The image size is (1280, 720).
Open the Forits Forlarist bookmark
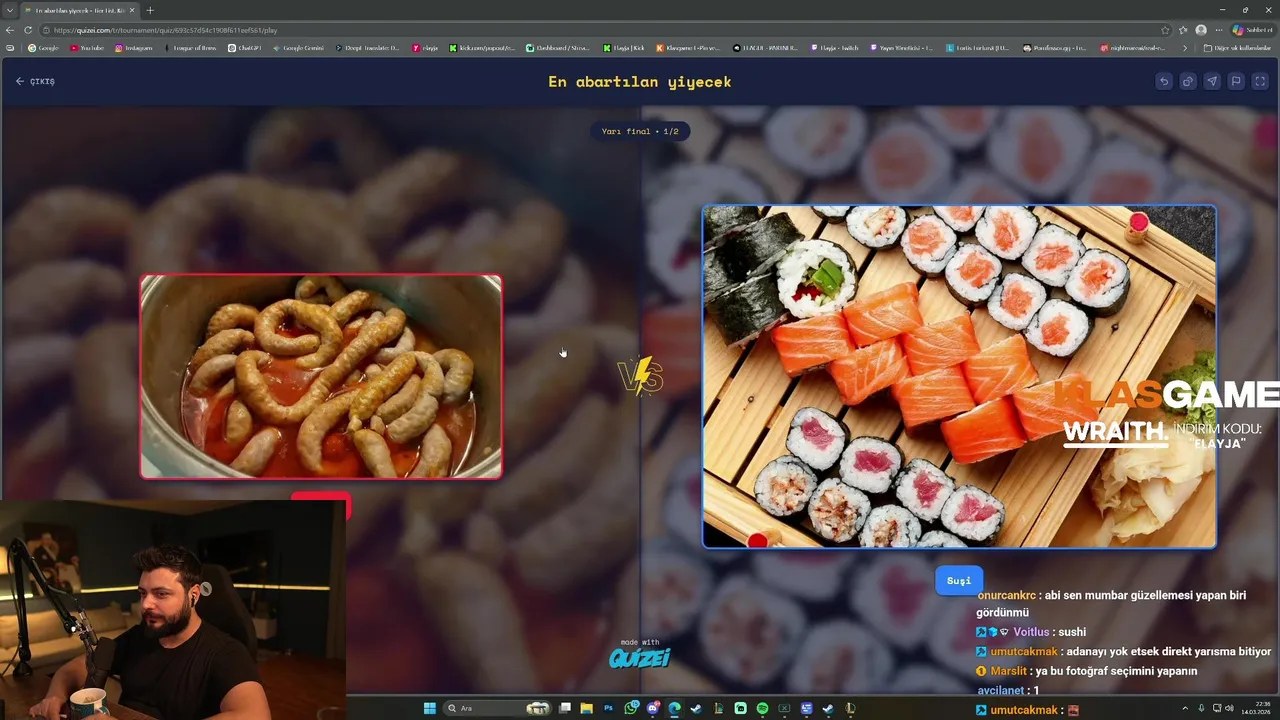point(977,47)
